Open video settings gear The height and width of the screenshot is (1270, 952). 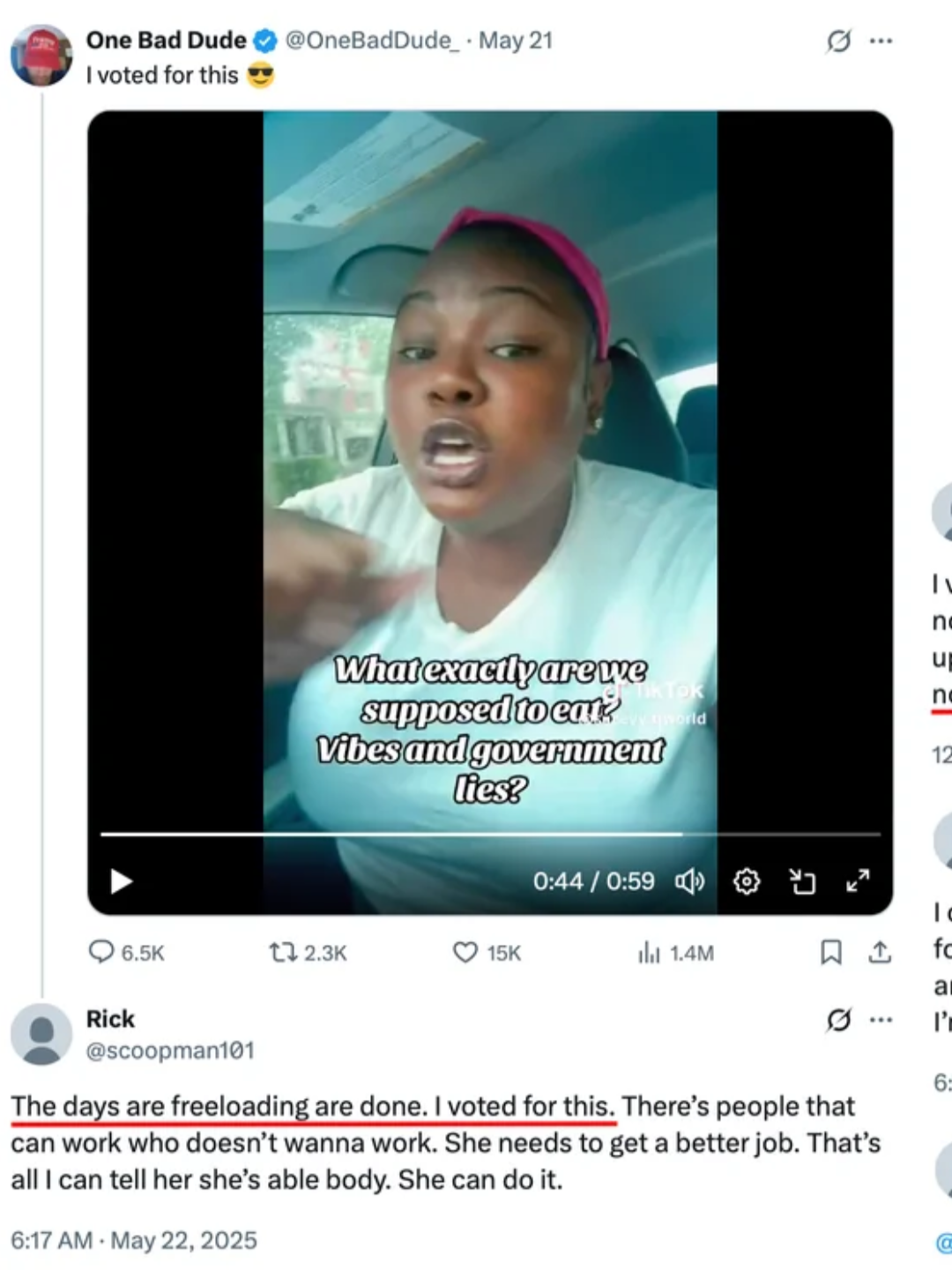(747, 880)
